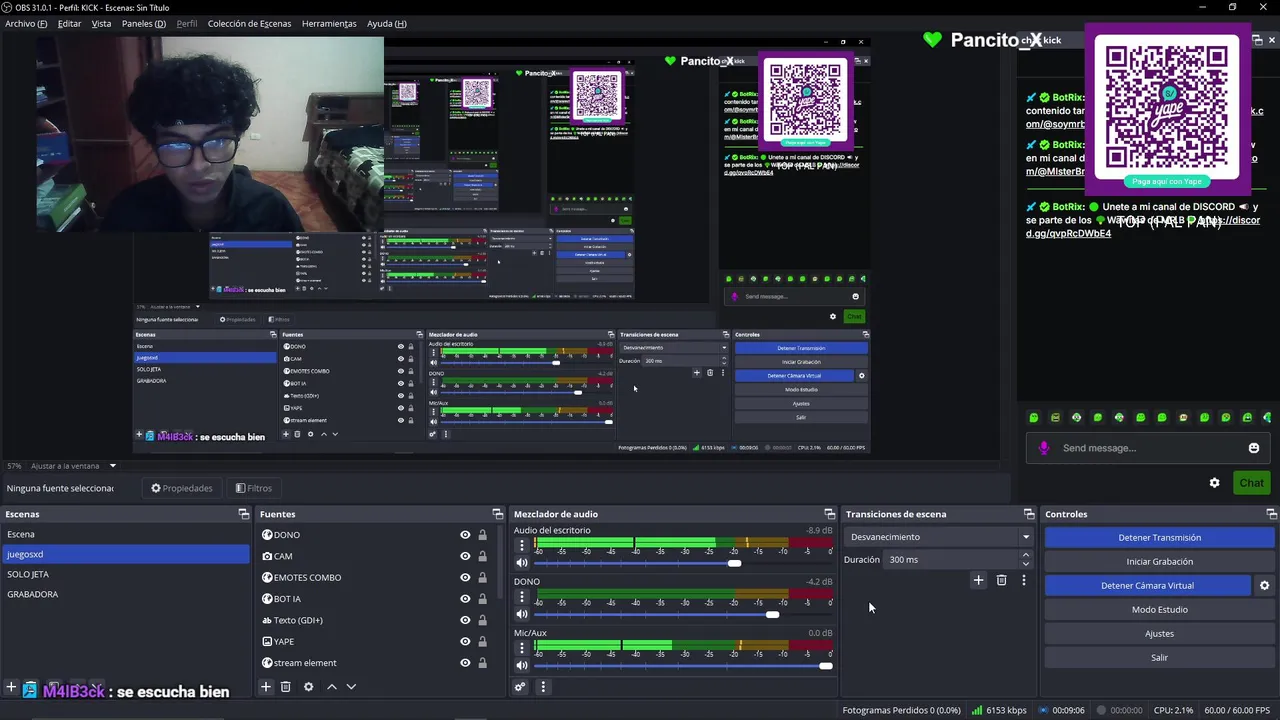Open the Colección de Escenas menu
1280x720 pixels.
pyautogui.click(x=249, y=23)
